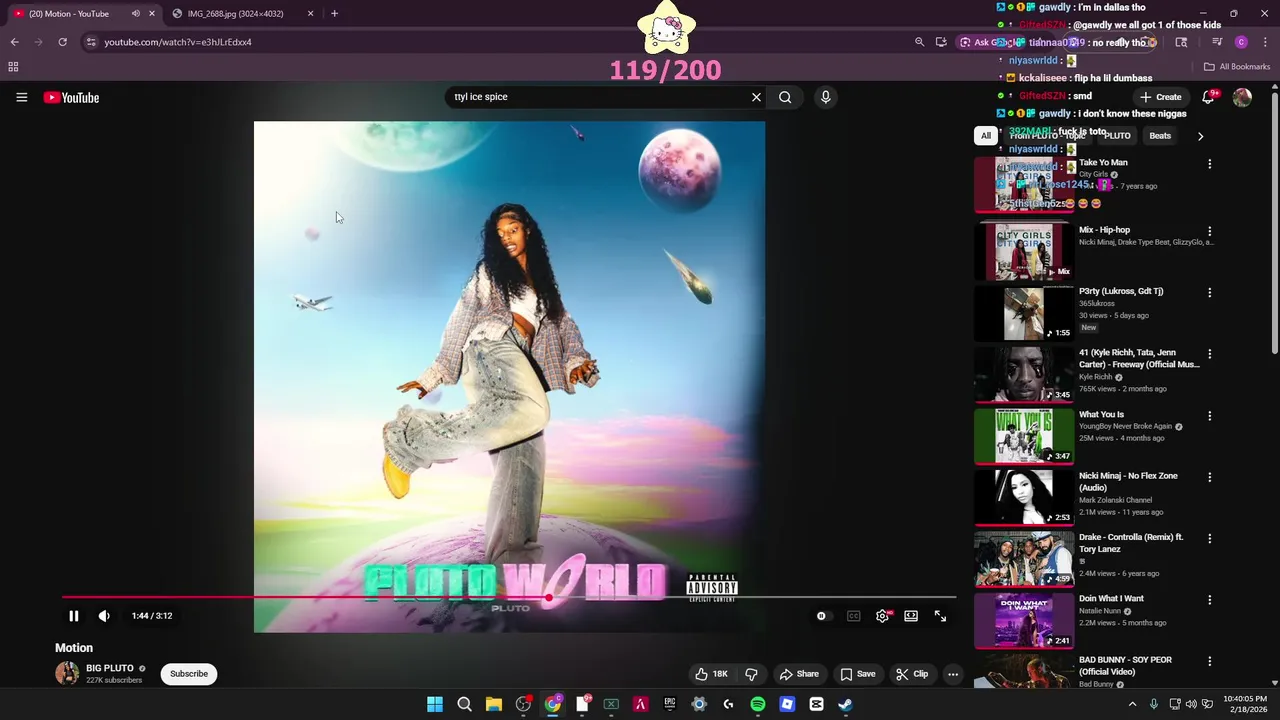Open options for the BAD BUNNY SOY PEOR video
1280x720 pixels.
pos(1209,661)
